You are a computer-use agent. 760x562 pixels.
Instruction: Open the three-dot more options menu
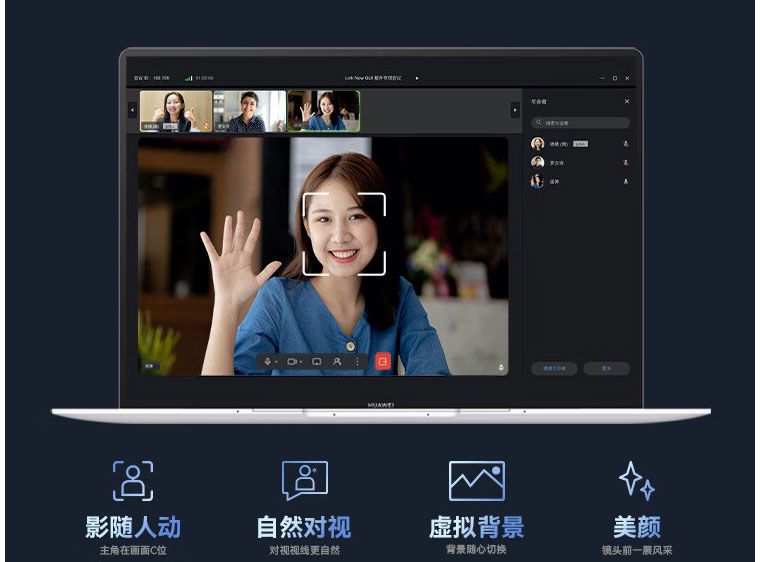coord(358,362)
